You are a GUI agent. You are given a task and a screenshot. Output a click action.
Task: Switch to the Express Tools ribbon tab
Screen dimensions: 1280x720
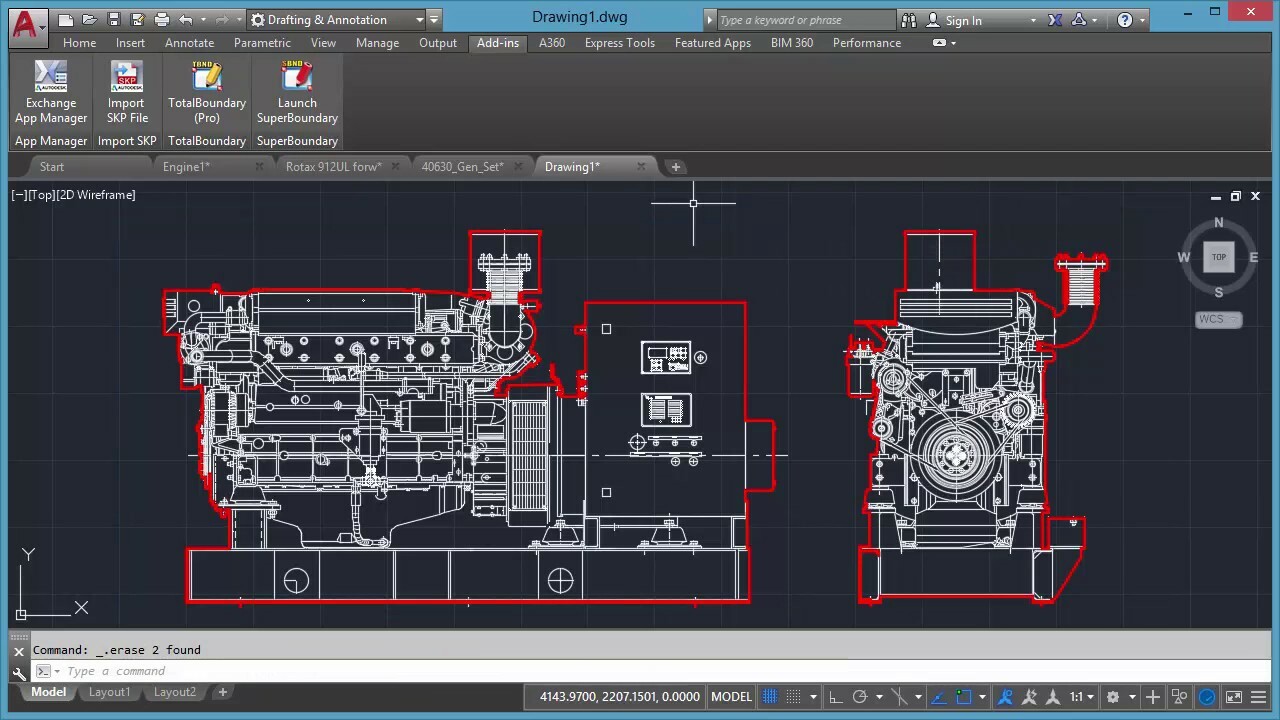click(619, 43)
